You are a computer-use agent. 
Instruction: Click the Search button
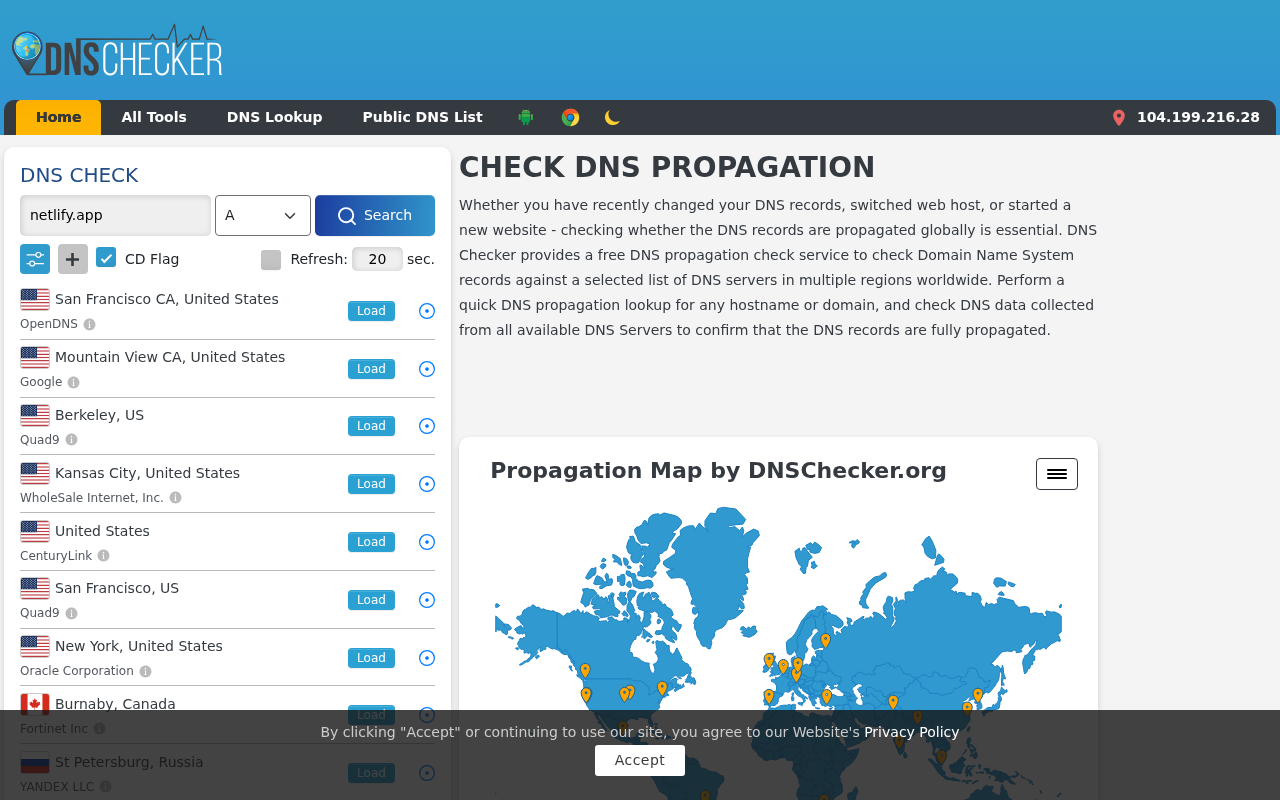[375, 215]
